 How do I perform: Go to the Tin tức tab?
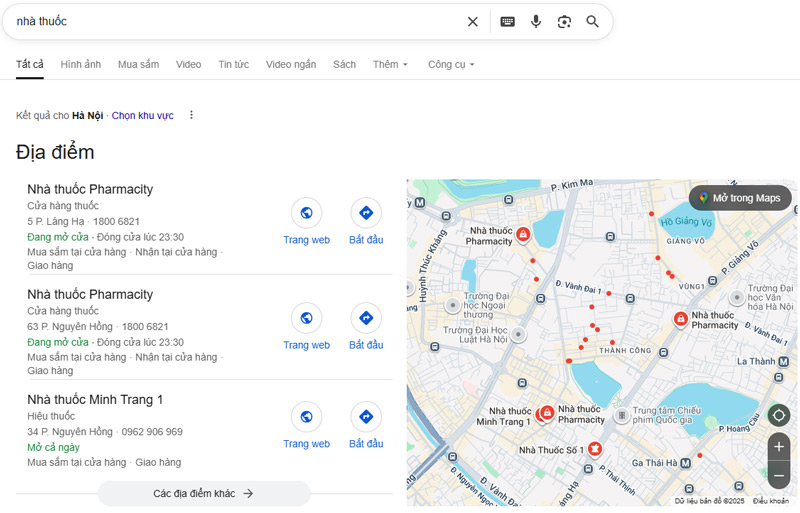(234, 64)
